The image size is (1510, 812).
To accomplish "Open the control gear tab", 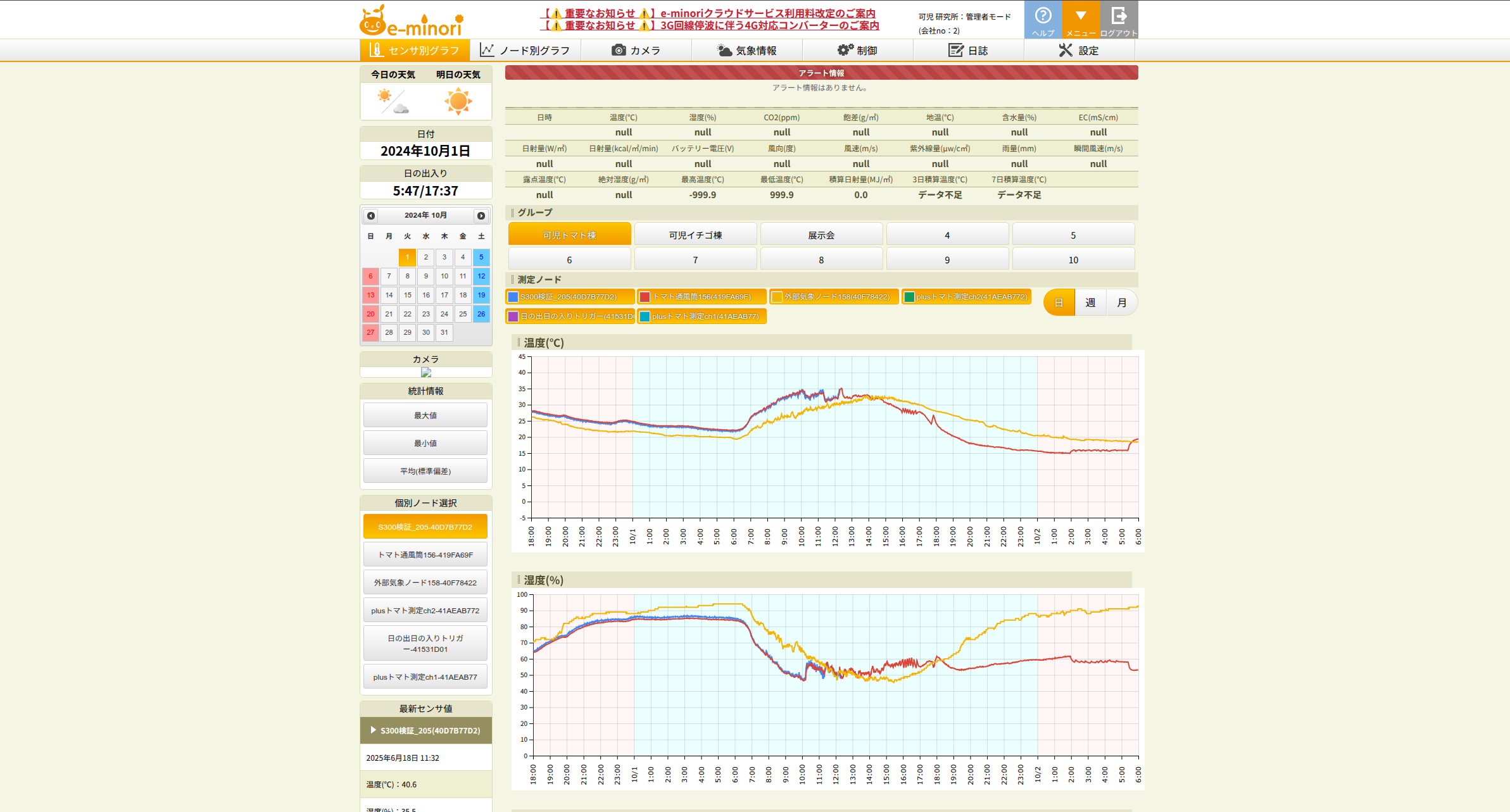I will point(857,51).
